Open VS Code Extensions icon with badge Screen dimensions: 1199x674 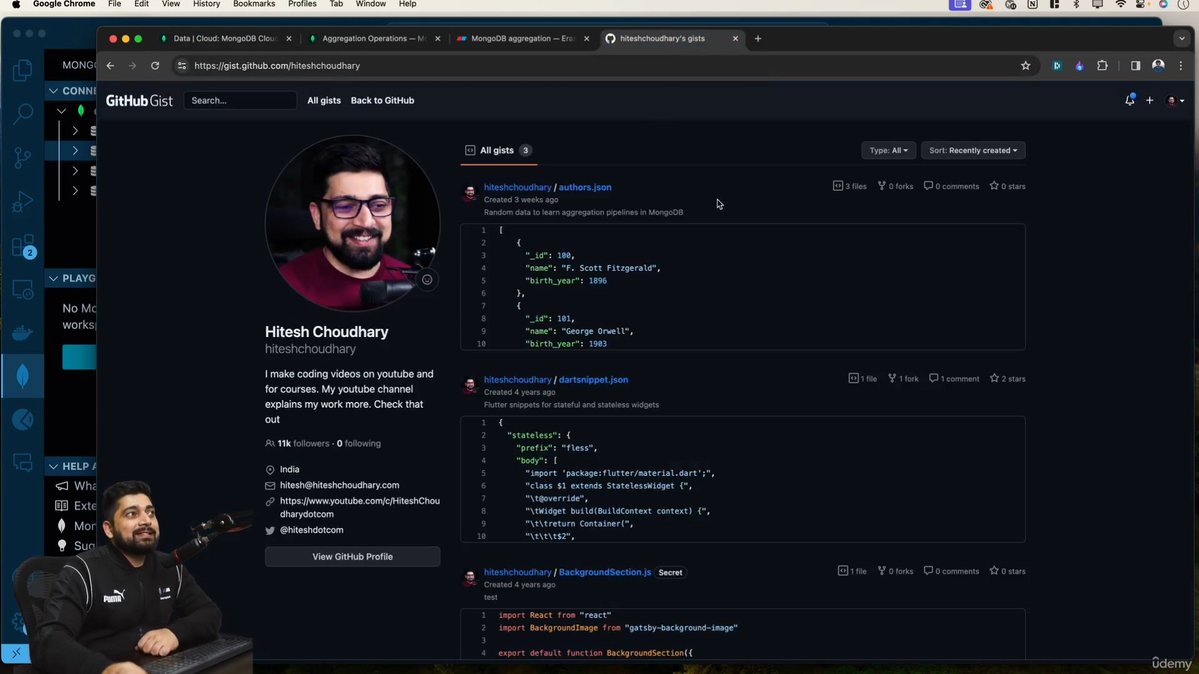tap(23, 246)
